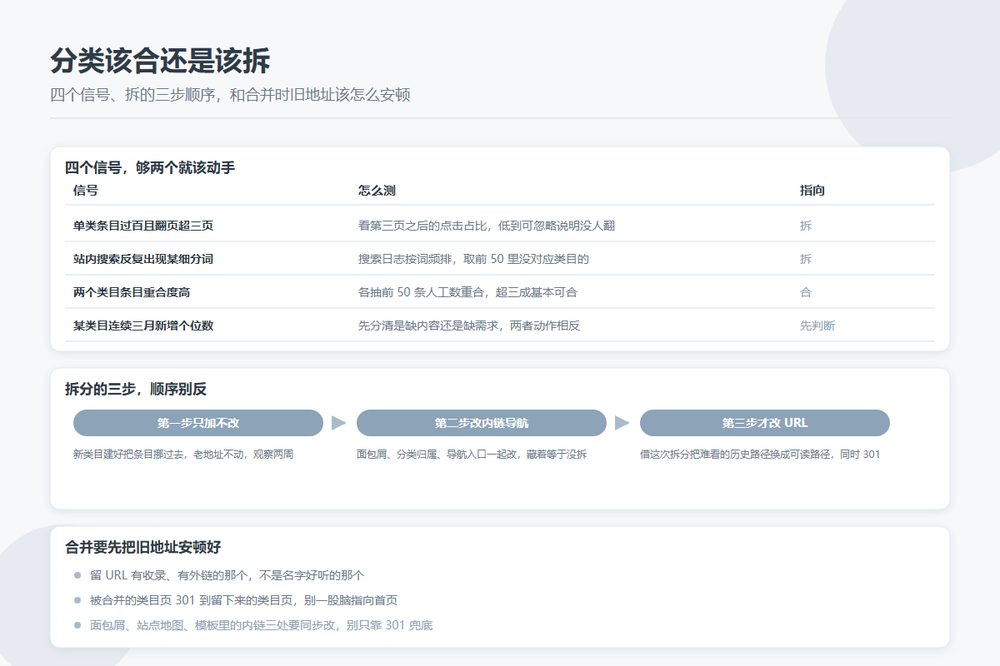
Task: Click the heading 拆分的三步，顺序别反
Action: [136, 389]
